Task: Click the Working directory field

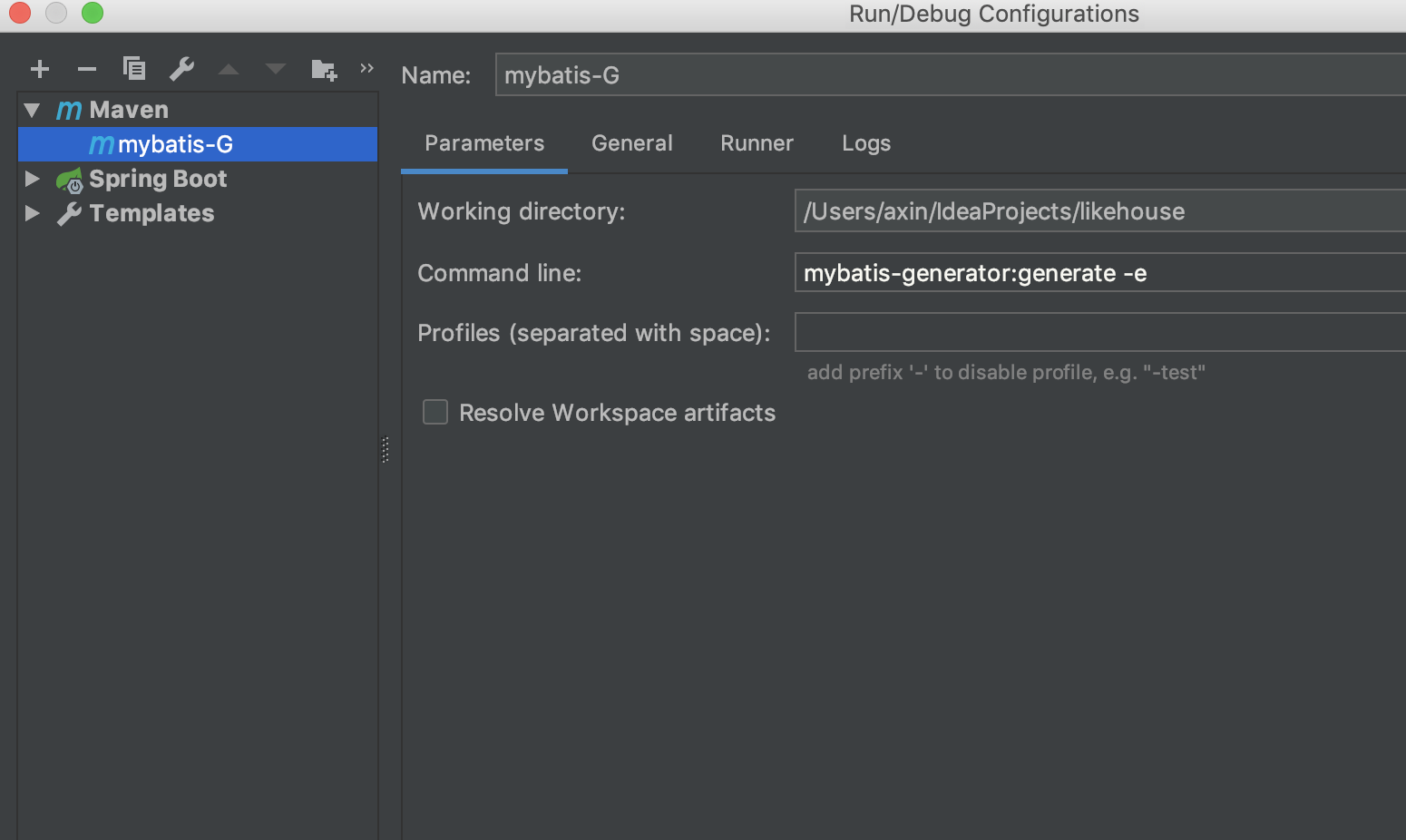Action: [x=1099, y=210]
